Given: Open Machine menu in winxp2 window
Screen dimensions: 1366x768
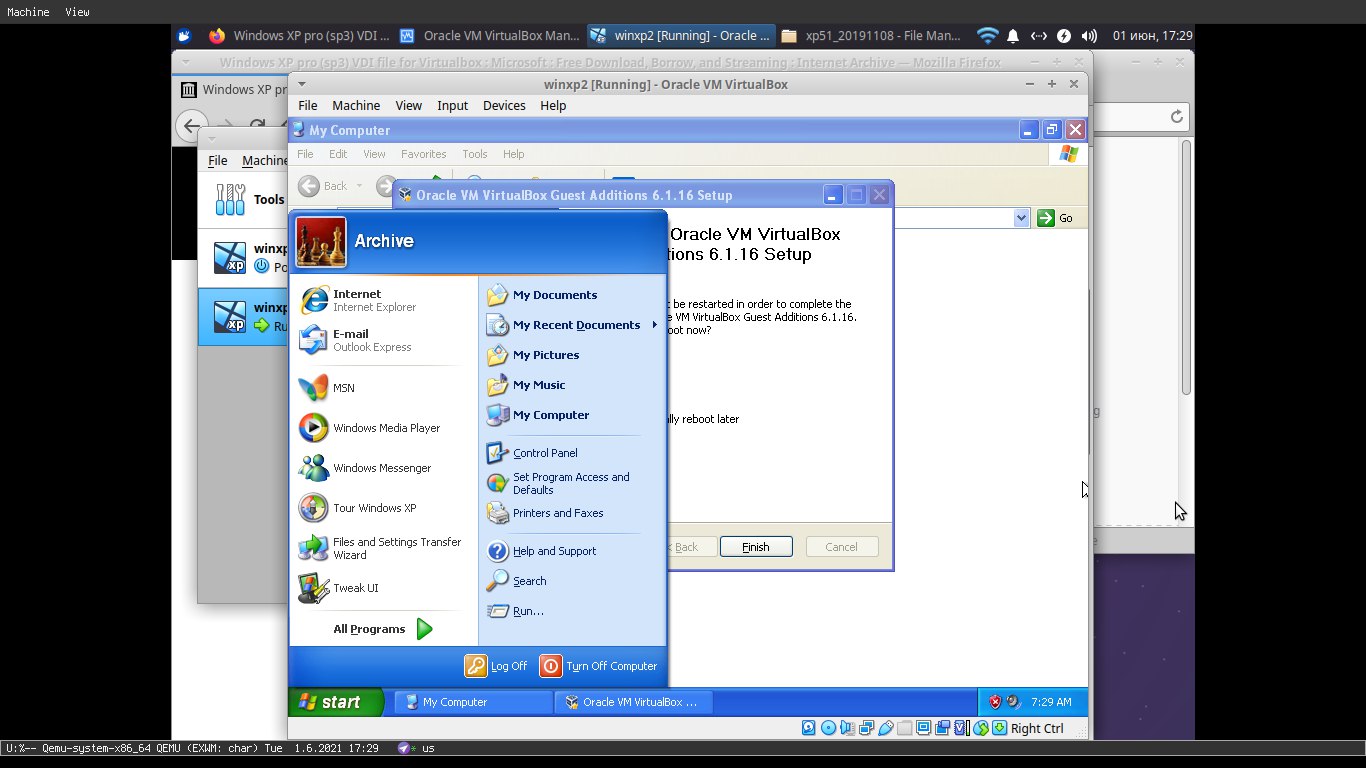Looking at the screenshot, I should (x=356, y=105).
